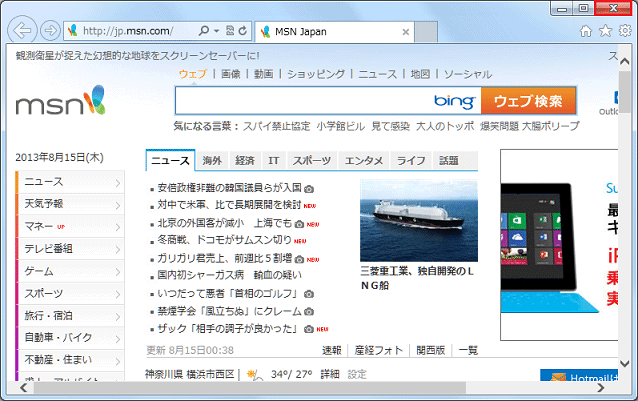Open headline 国内初シャーガス病 輸血の疑い

click(229, 275)
